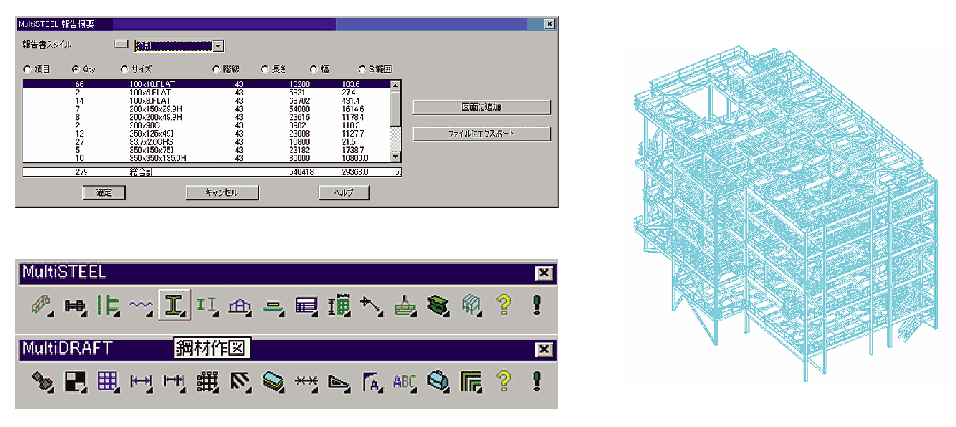Open the portal frame building tool in MultiSTEEL

[240, 305]
